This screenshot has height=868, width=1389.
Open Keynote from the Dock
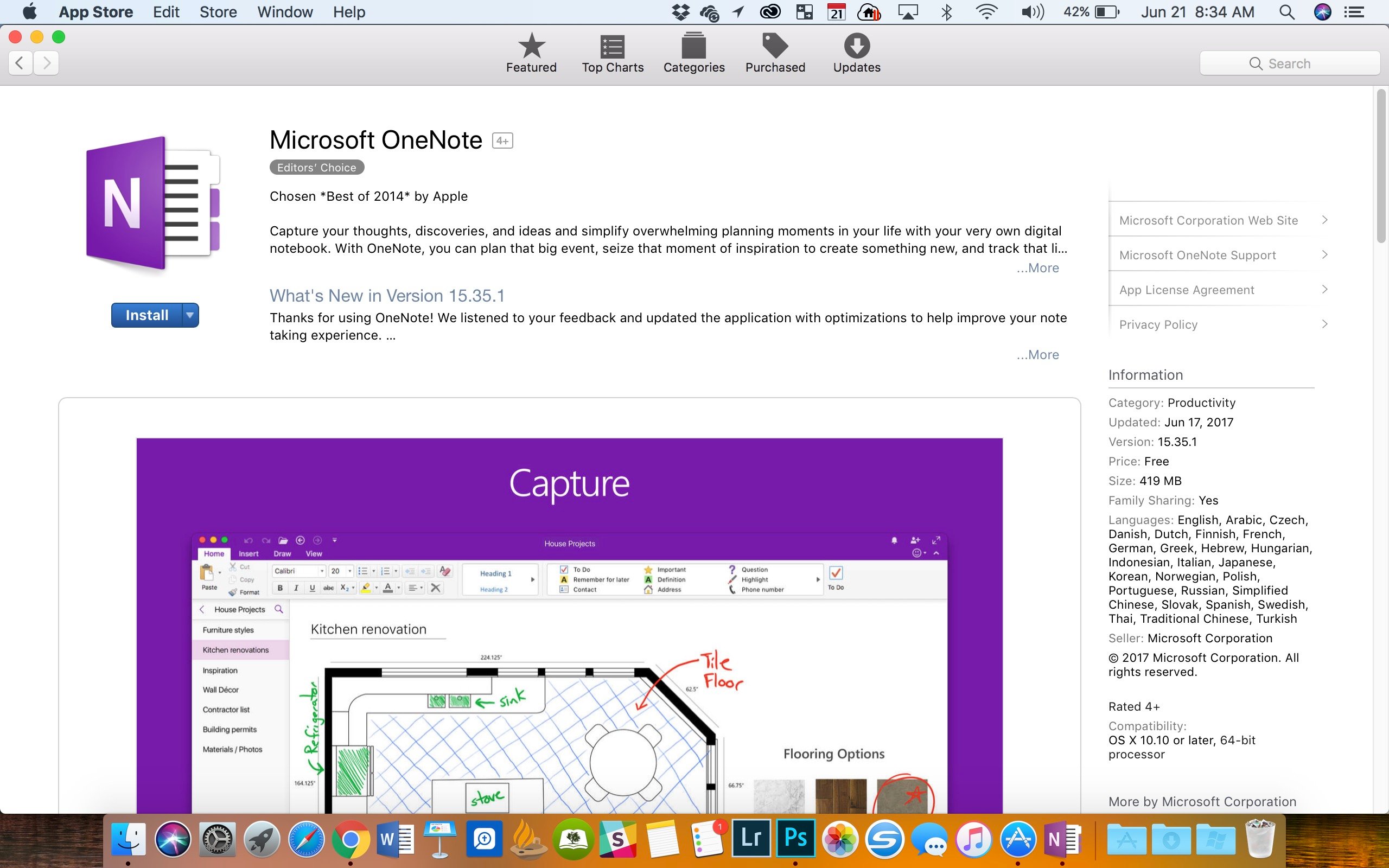440,839
